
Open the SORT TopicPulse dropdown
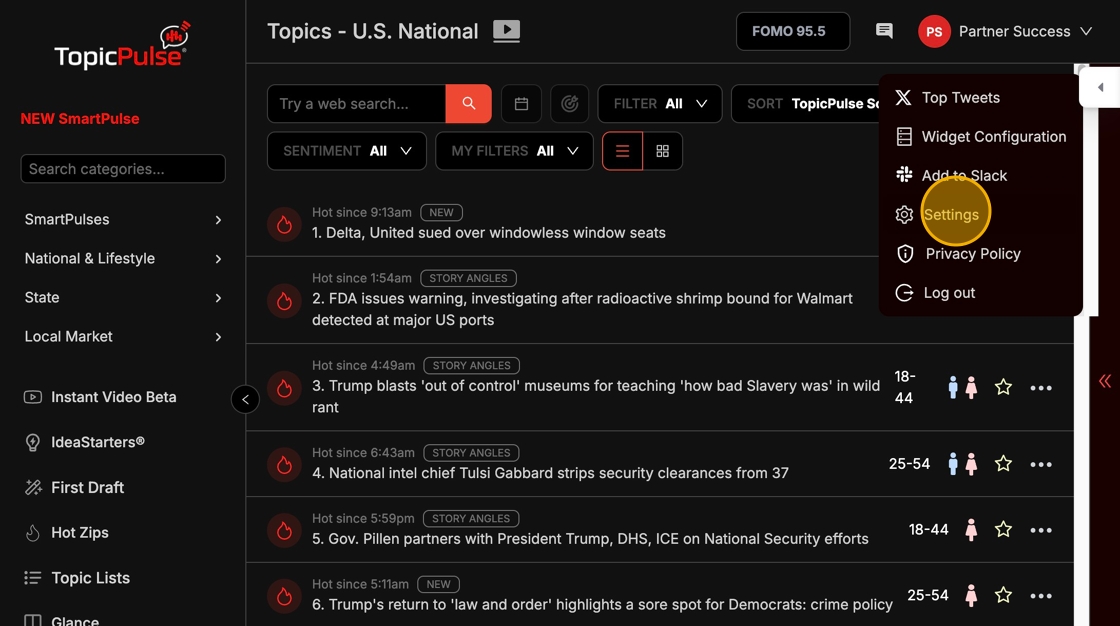pos(806,104)
